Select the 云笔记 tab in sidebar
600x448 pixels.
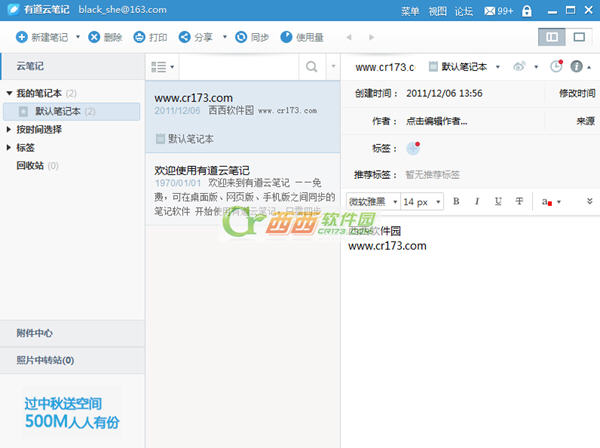click(x=73, y=66)
